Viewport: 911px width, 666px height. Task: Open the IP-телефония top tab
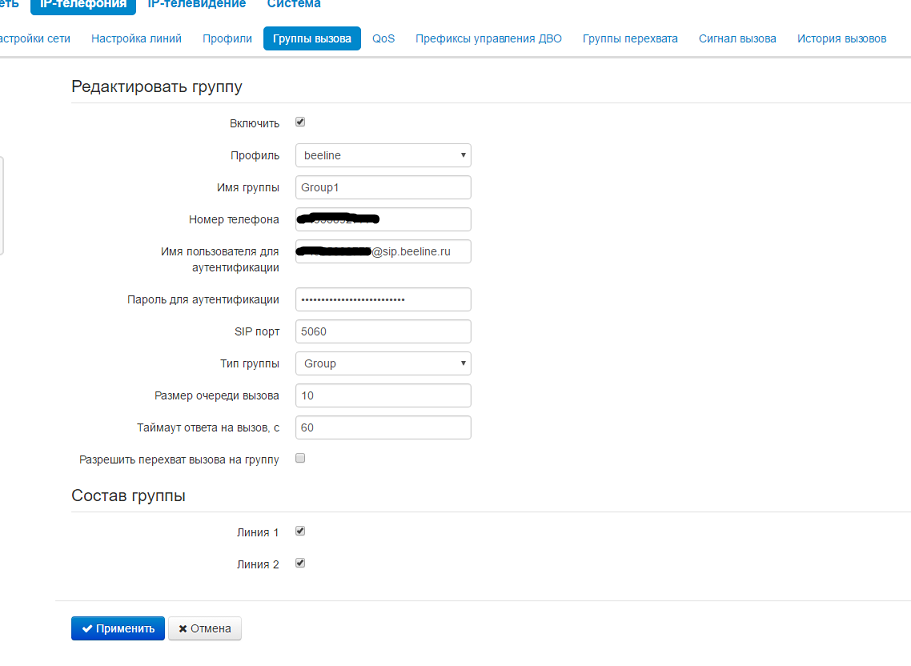(83, 5)
